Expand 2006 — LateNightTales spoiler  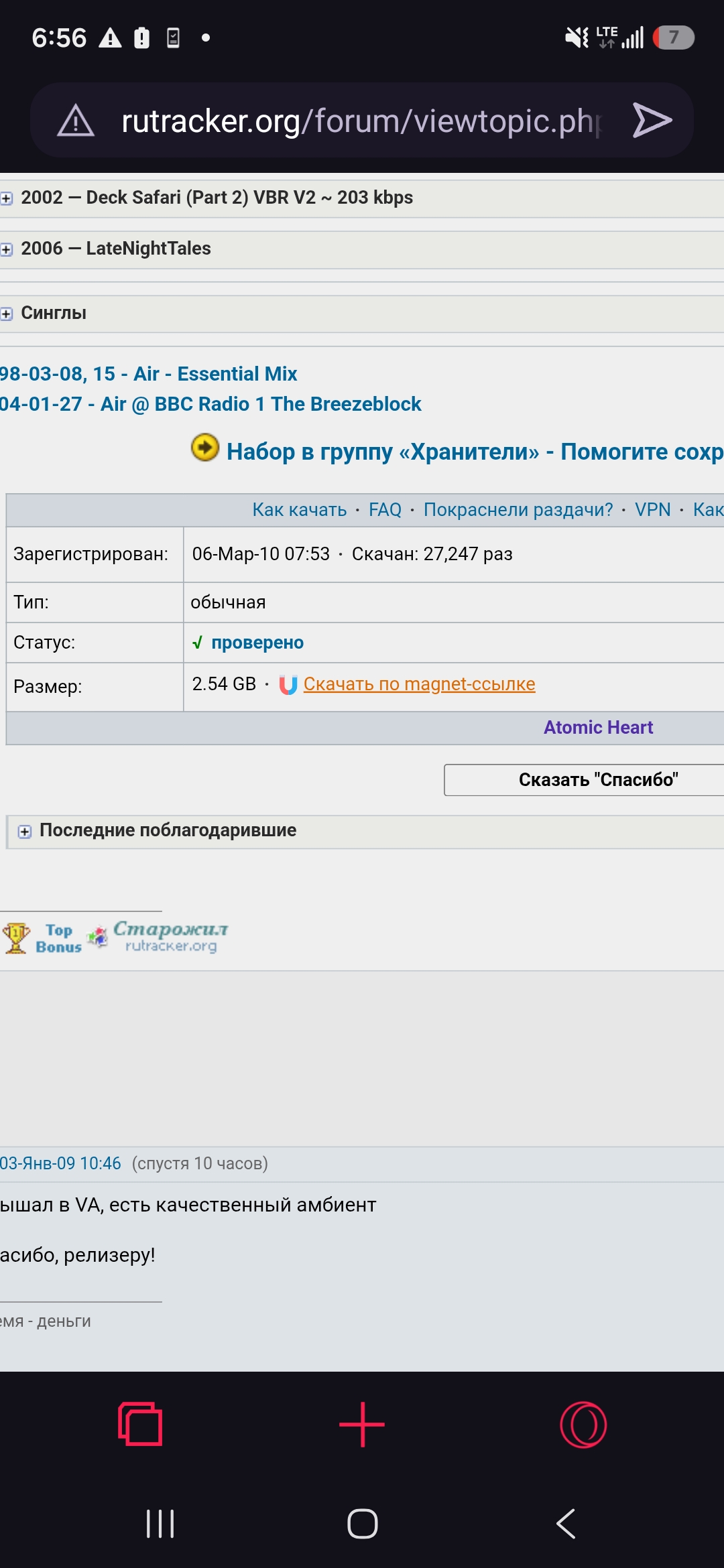pos(362,249)
